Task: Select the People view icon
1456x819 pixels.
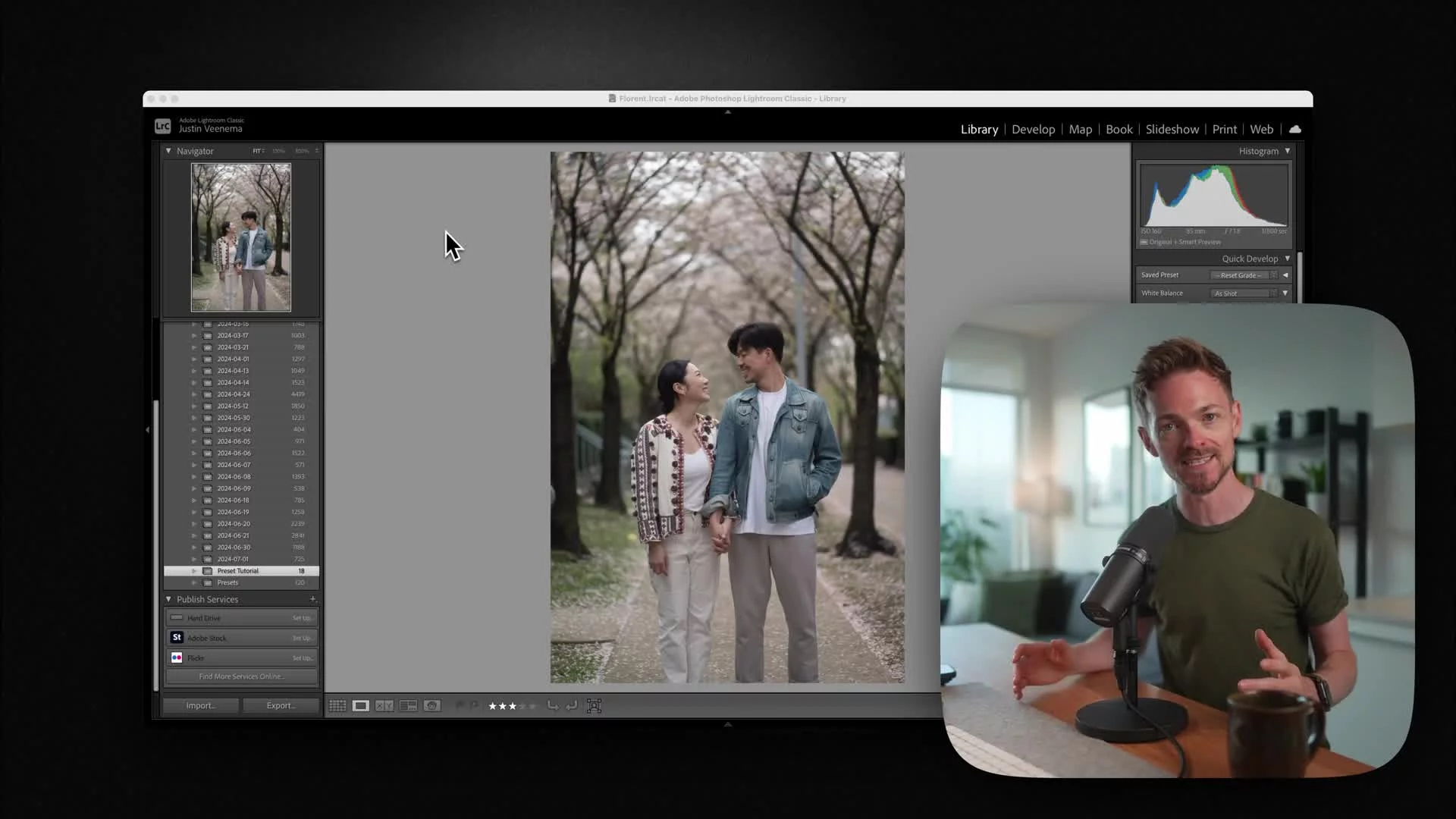Action: click(x=432, y=705)
